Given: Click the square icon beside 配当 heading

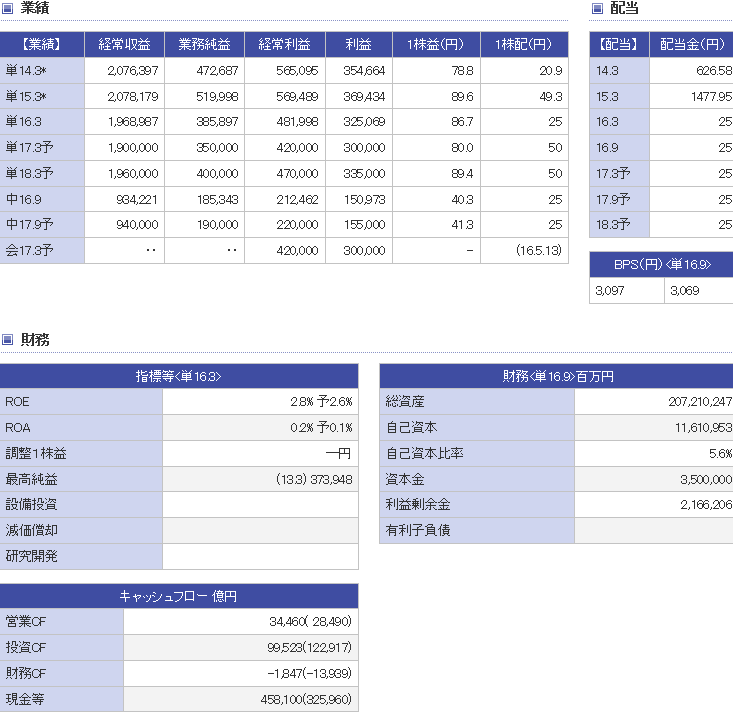Looking at the screenshot, I should coord(598,9).
